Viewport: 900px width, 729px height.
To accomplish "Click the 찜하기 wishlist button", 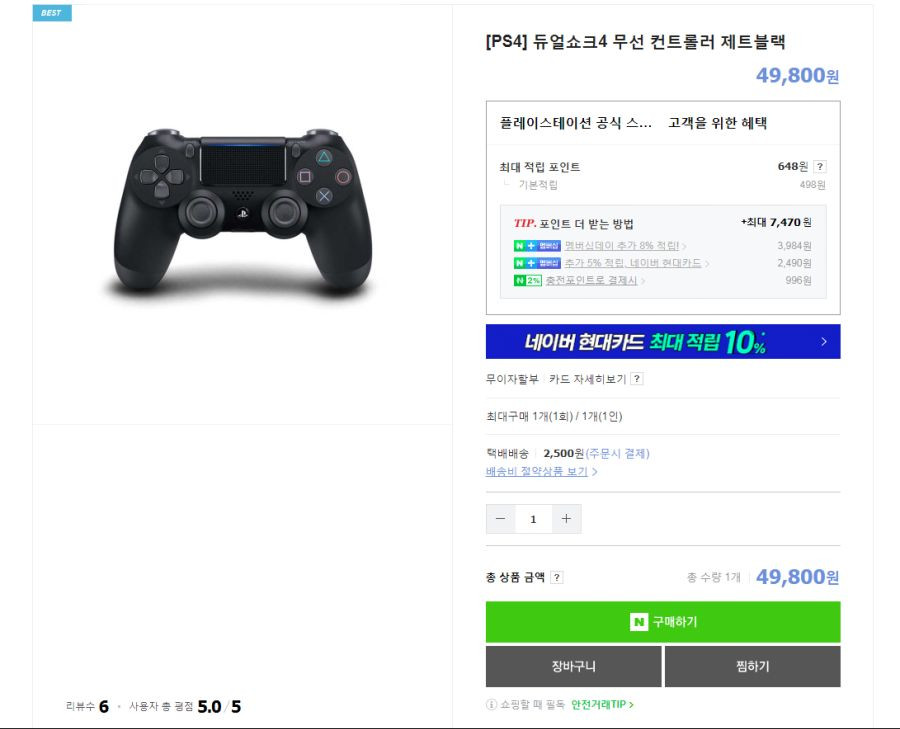I will pos(752,666).
